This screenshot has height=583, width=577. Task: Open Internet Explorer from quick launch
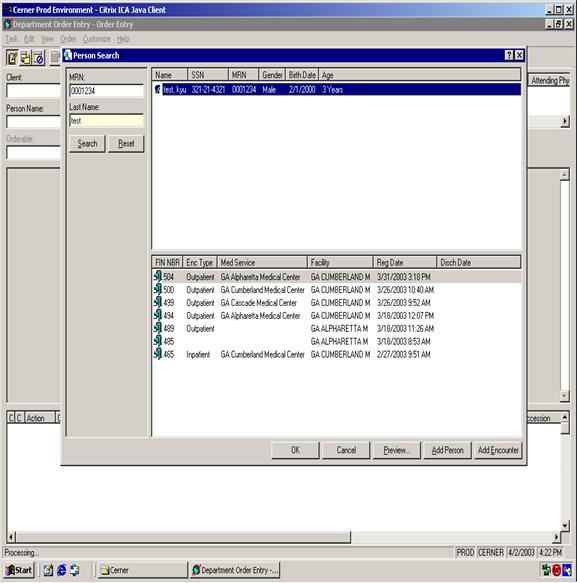click(x=61, y=570)
